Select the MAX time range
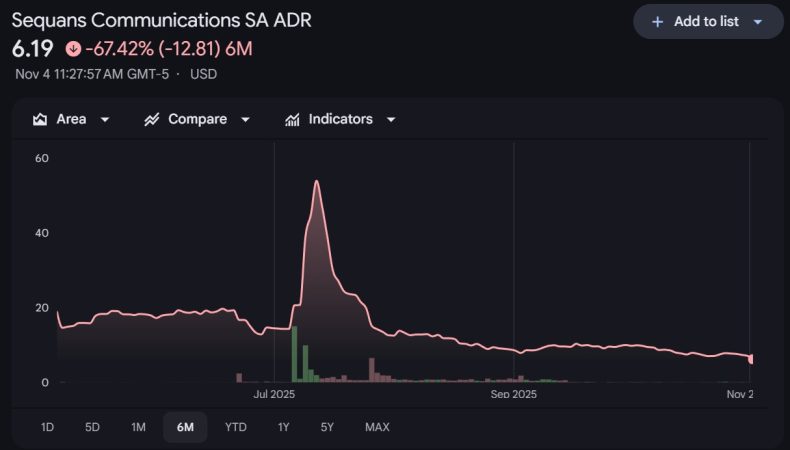The height and width of the screenshot is (450, 790). coord(377,427)
